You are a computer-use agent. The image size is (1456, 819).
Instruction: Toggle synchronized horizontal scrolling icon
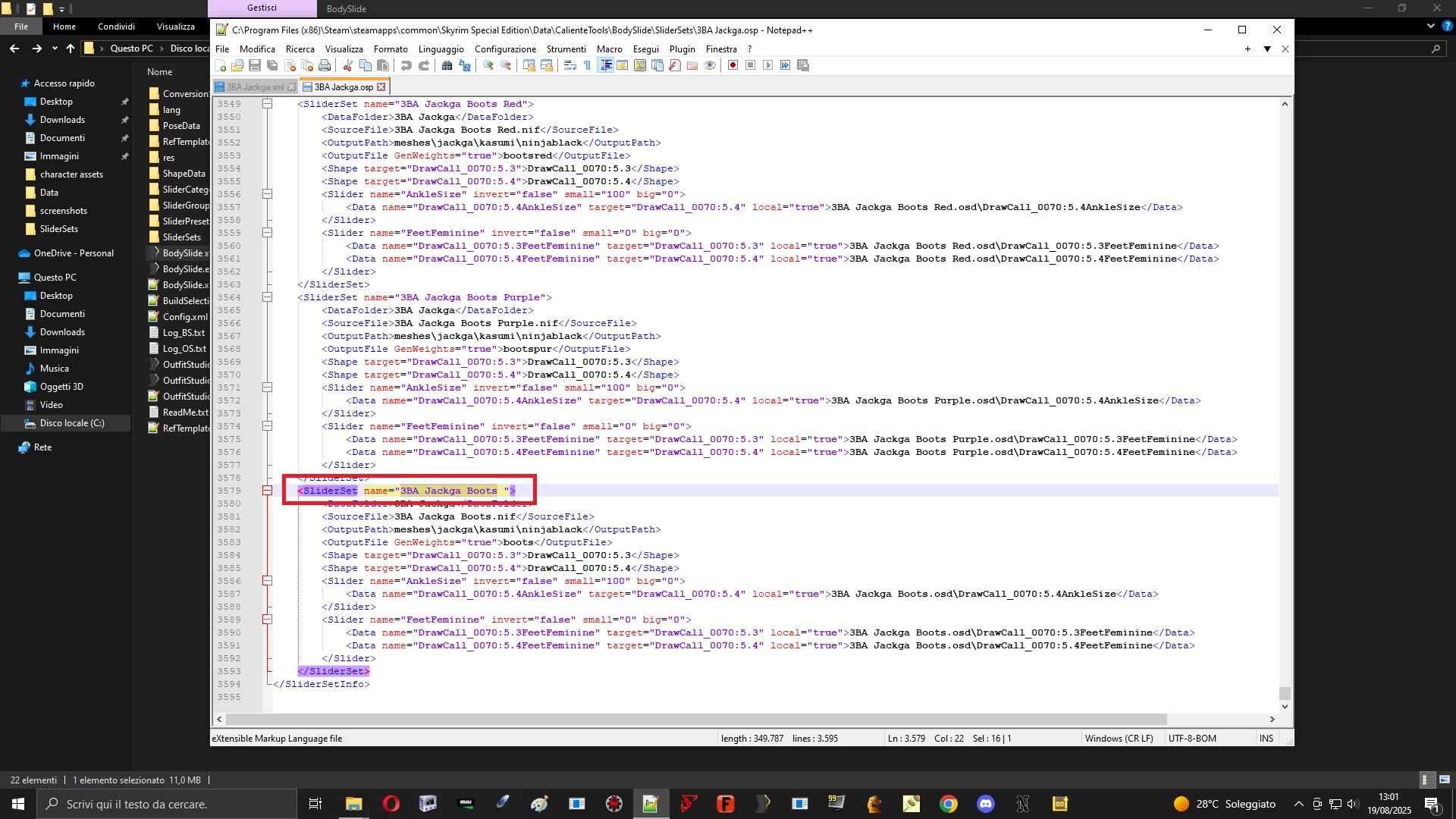547,65
